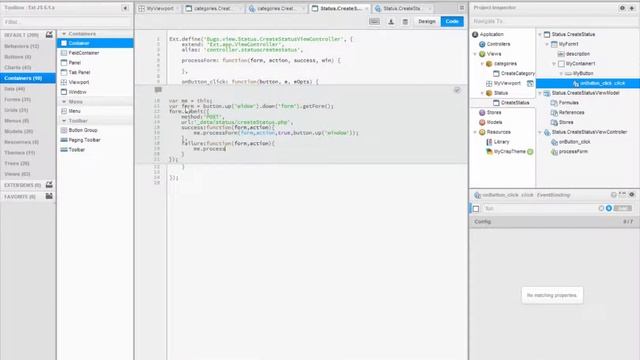Toggle the checkbox beside the config filter field
Screen dimensions: 640x360
tap(476, 209)
